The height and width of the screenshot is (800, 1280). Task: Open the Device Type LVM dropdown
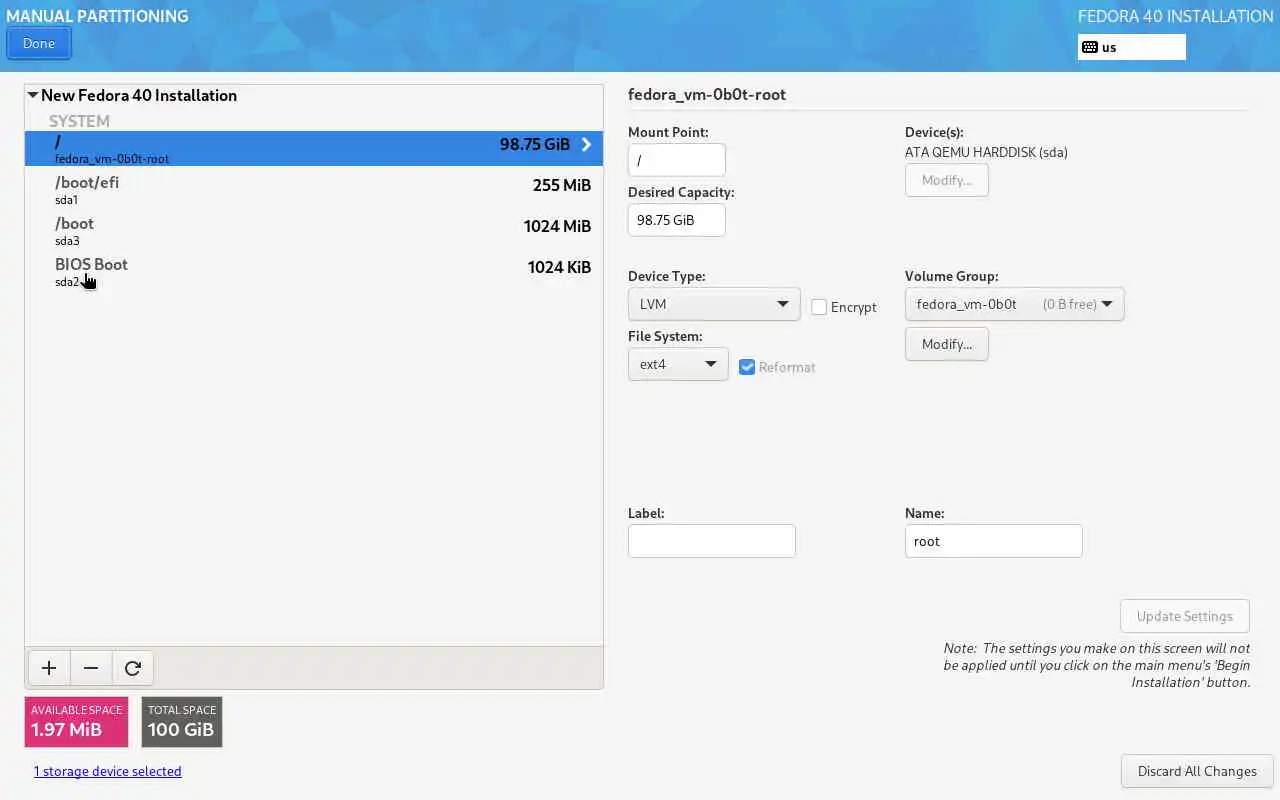point(714,304)
